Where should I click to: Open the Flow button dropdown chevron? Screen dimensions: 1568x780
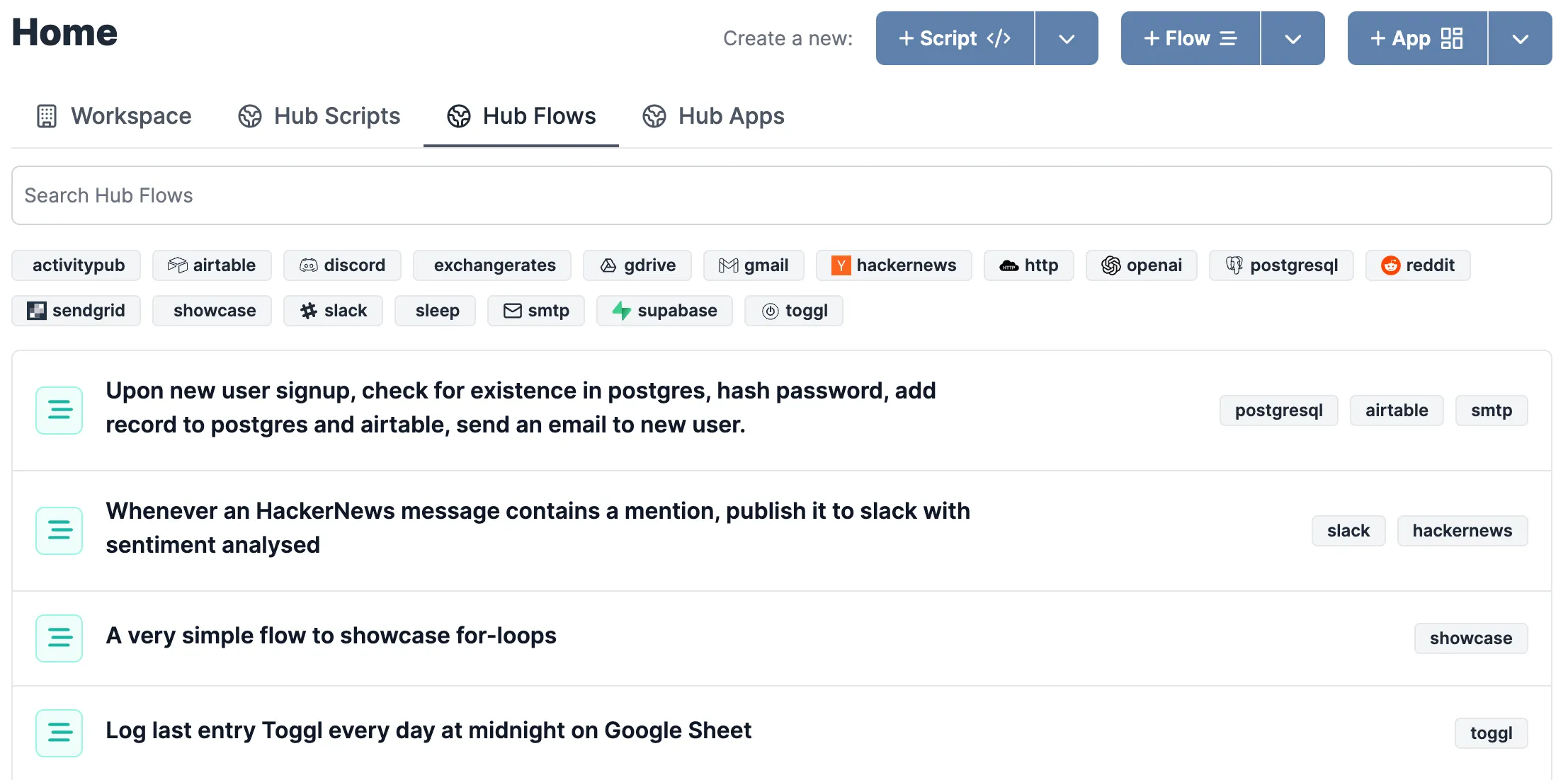point(1293,39)
